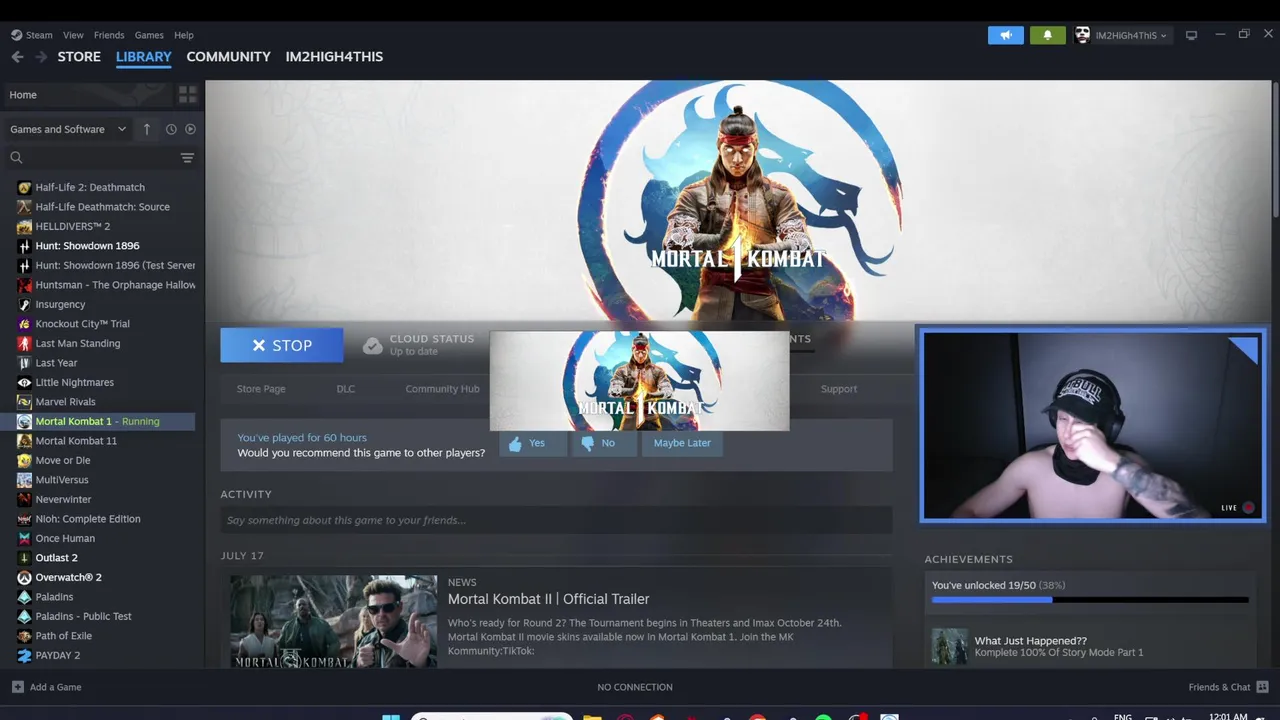
Task: Open the announcements megaphone button
Action: pyautogui.click(x=1006, y=35)
